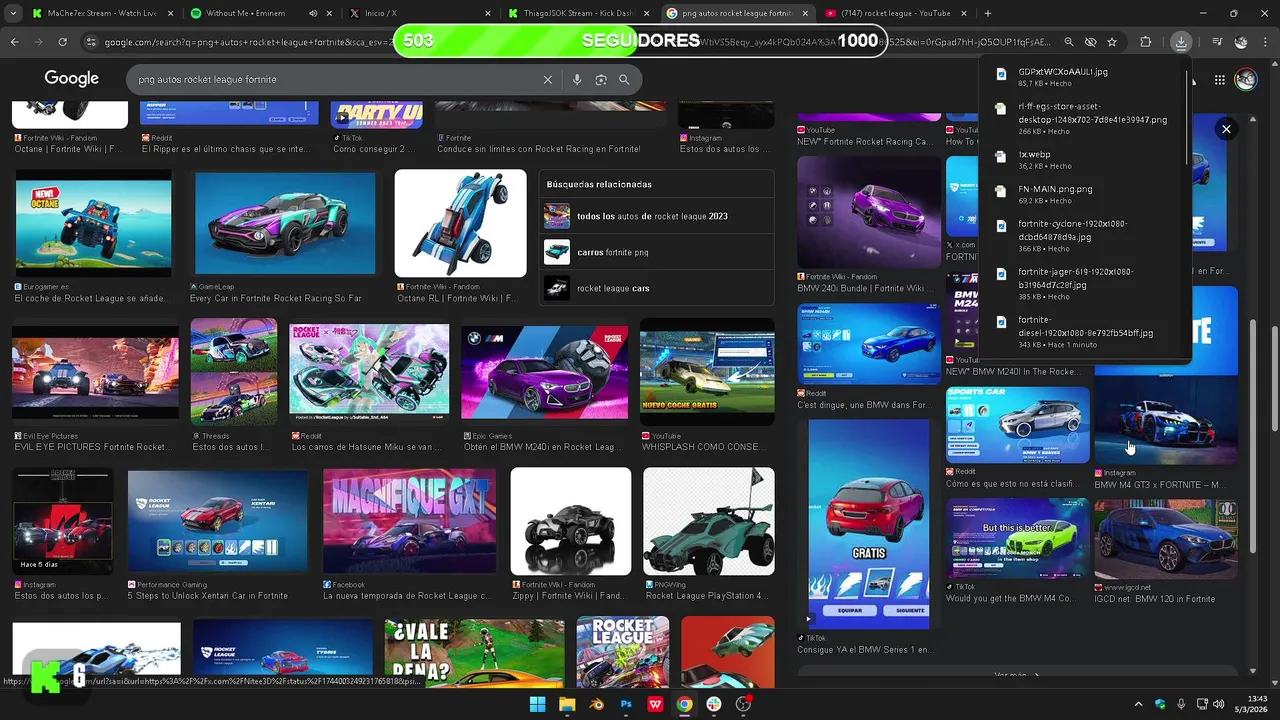Click the browser reload button
1280x720 pixels.
pyautogui.click(x=62, y=42)
